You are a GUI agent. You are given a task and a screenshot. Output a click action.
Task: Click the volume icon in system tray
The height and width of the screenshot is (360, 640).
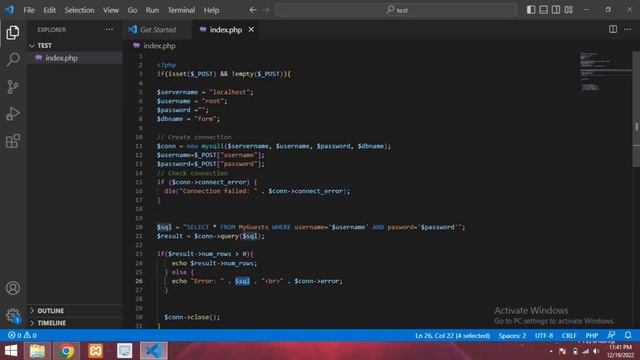596,351
